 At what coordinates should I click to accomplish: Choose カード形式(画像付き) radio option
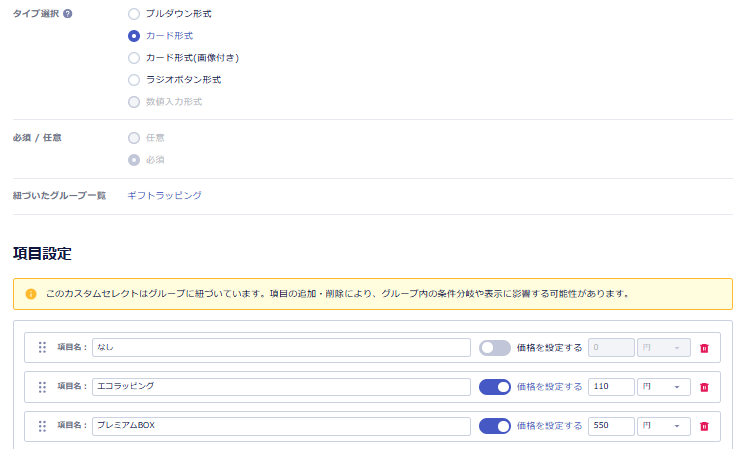coord(134,58)
